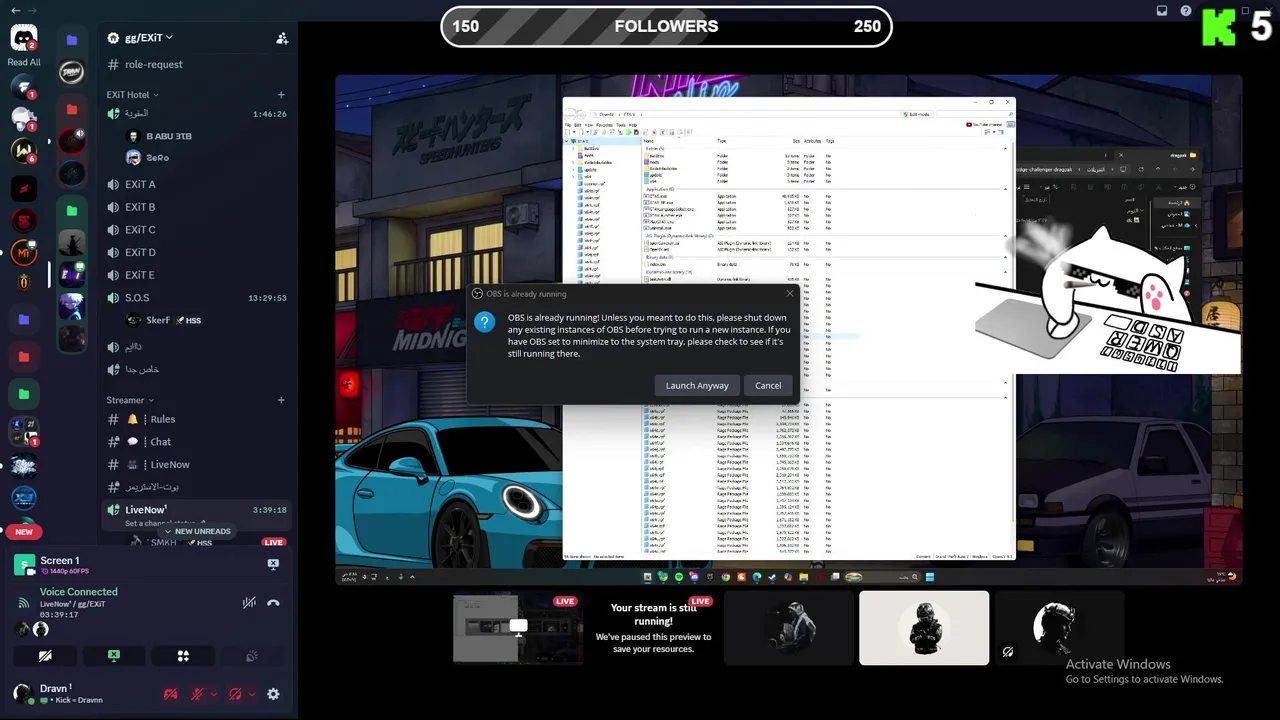The image size is (1280, 720).
Task: Open Discord inbox icon at top right
Action: point(1162,11)
